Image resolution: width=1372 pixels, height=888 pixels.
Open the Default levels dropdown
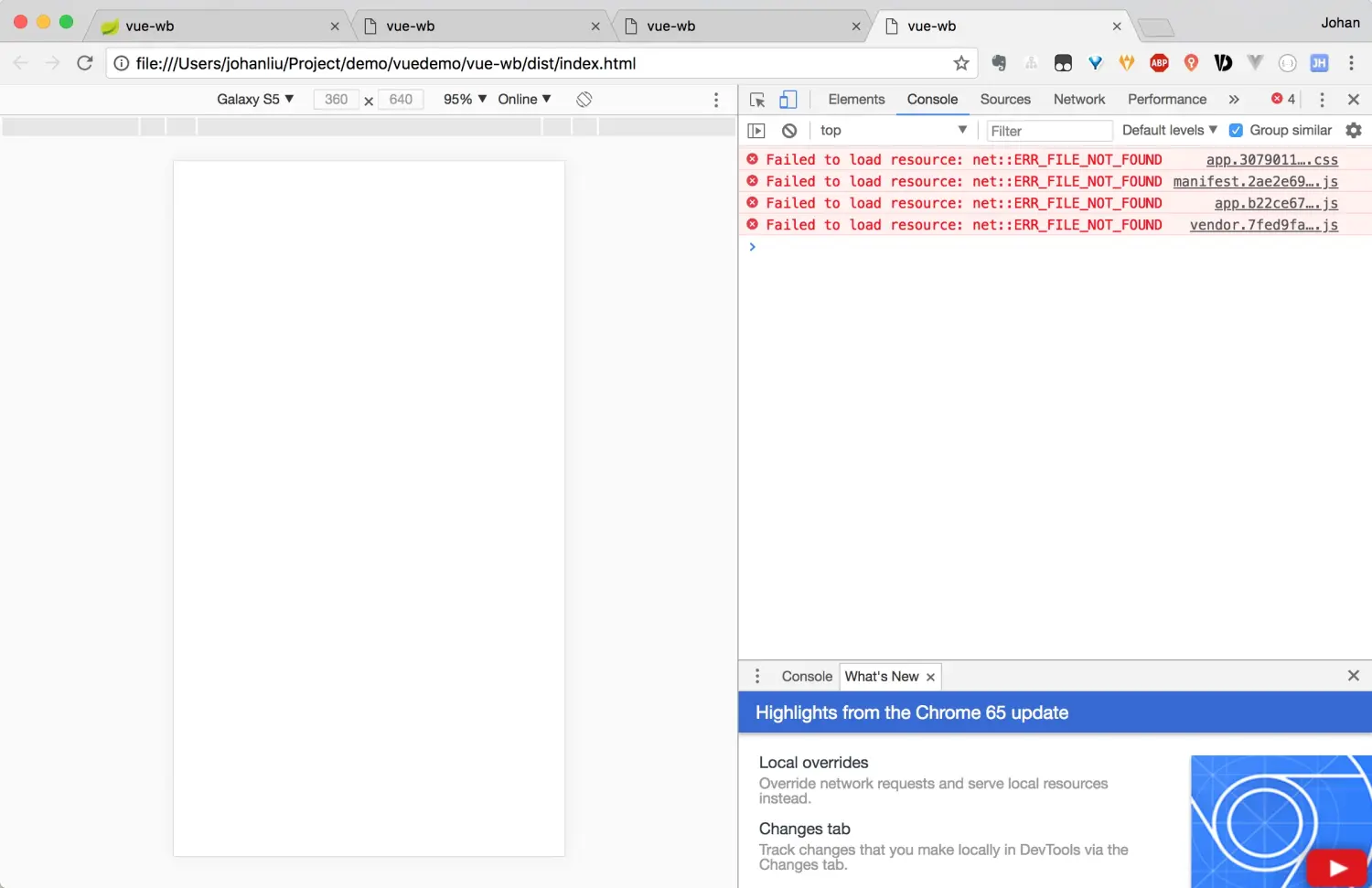click(1170, 130)
